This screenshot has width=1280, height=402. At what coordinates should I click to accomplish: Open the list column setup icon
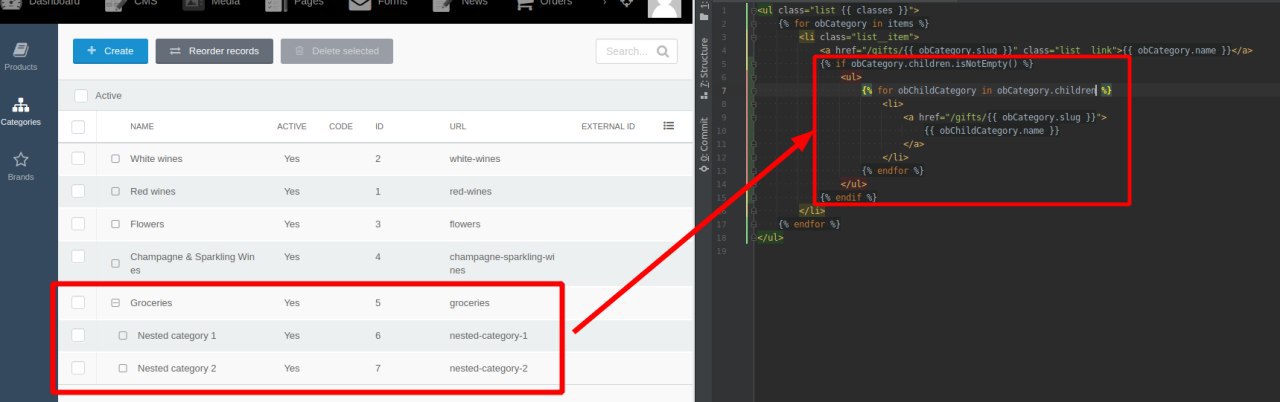[x=669, y=126]
